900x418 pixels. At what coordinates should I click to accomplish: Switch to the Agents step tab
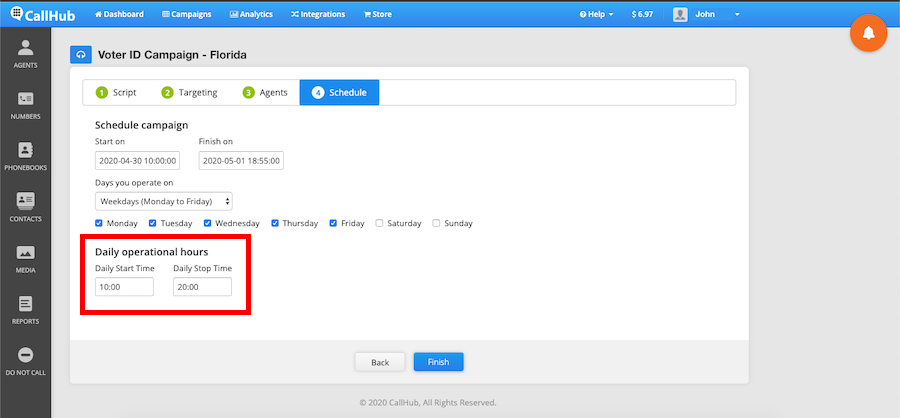tap(265, 92)
